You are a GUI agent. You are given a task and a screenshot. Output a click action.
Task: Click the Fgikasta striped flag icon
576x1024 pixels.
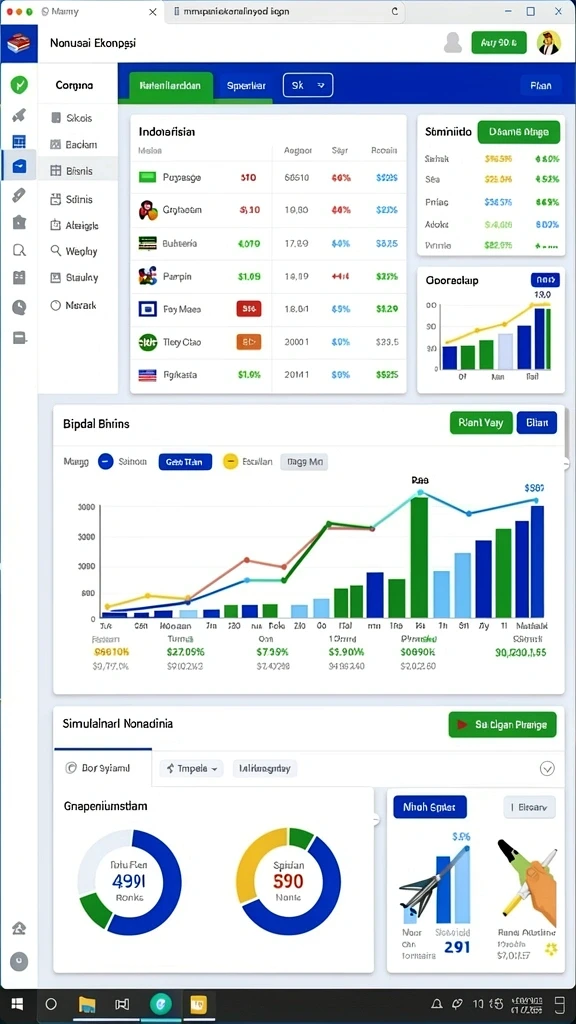click(x=148, y=375)
